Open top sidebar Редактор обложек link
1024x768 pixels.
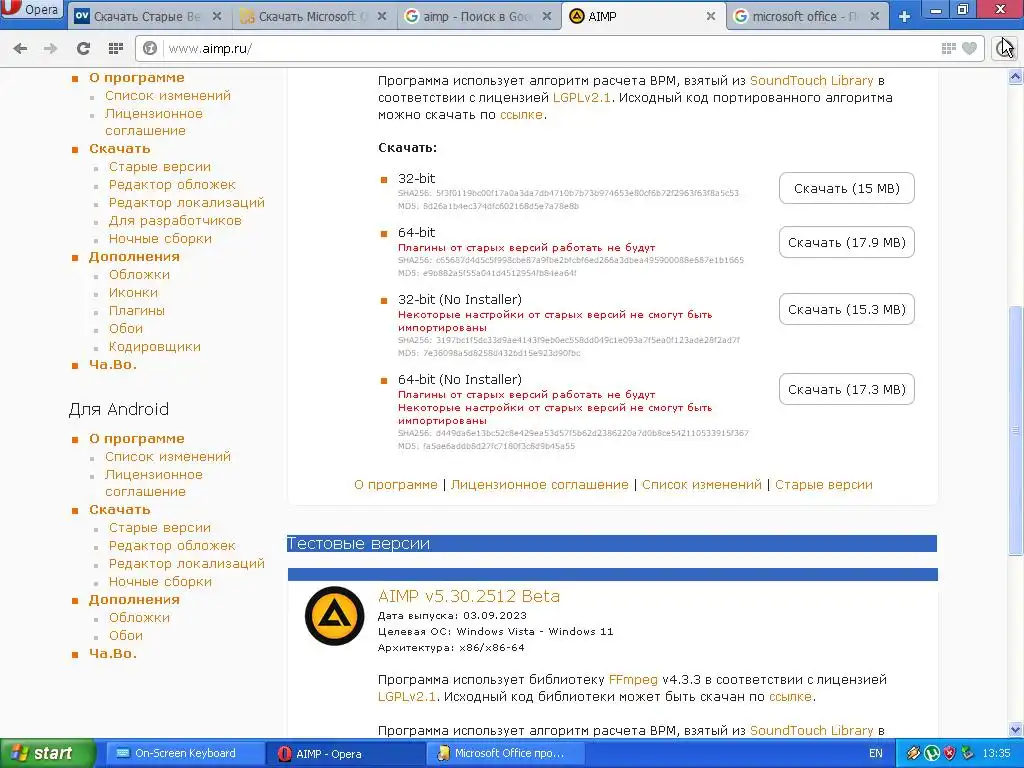point(172,185)
